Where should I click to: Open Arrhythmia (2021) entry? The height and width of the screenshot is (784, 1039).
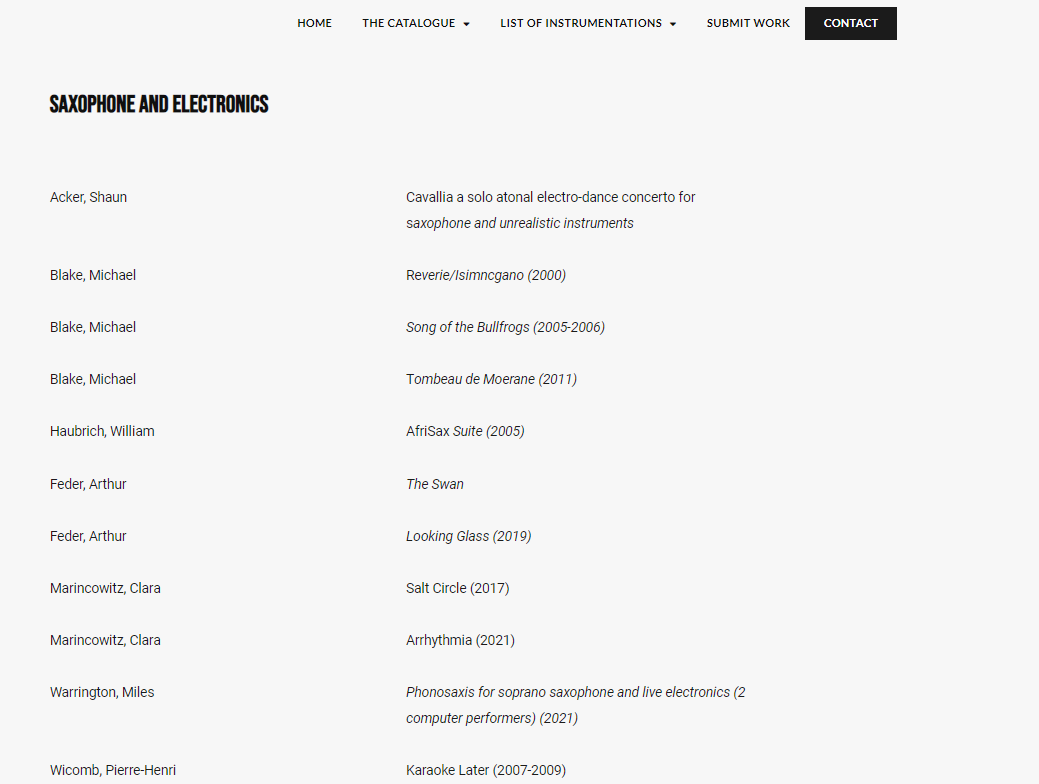[x=460, y=640]
